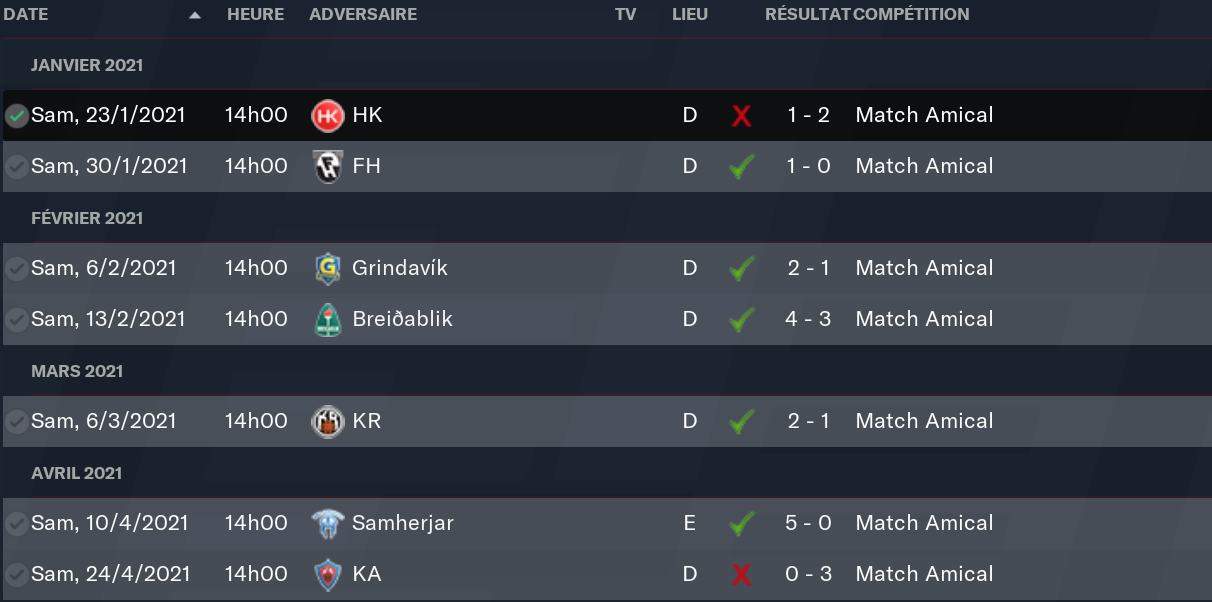Click the Breiðablik club badge

pos(328,320)
